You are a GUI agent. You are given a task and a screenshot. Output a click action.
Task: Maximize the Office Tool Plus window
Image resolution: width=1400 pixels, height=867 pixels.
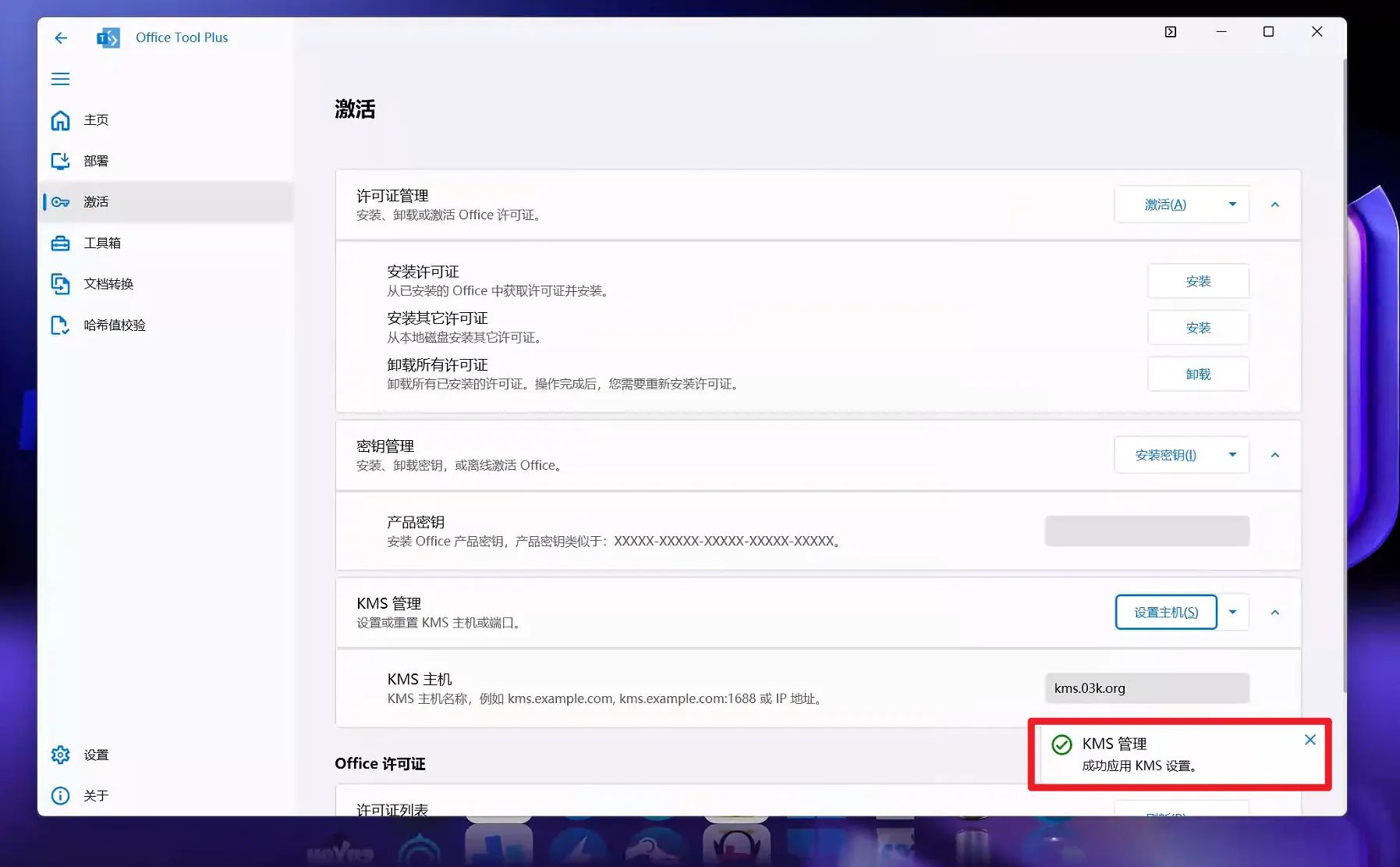pyautogui.click(x=1268, y=32)
